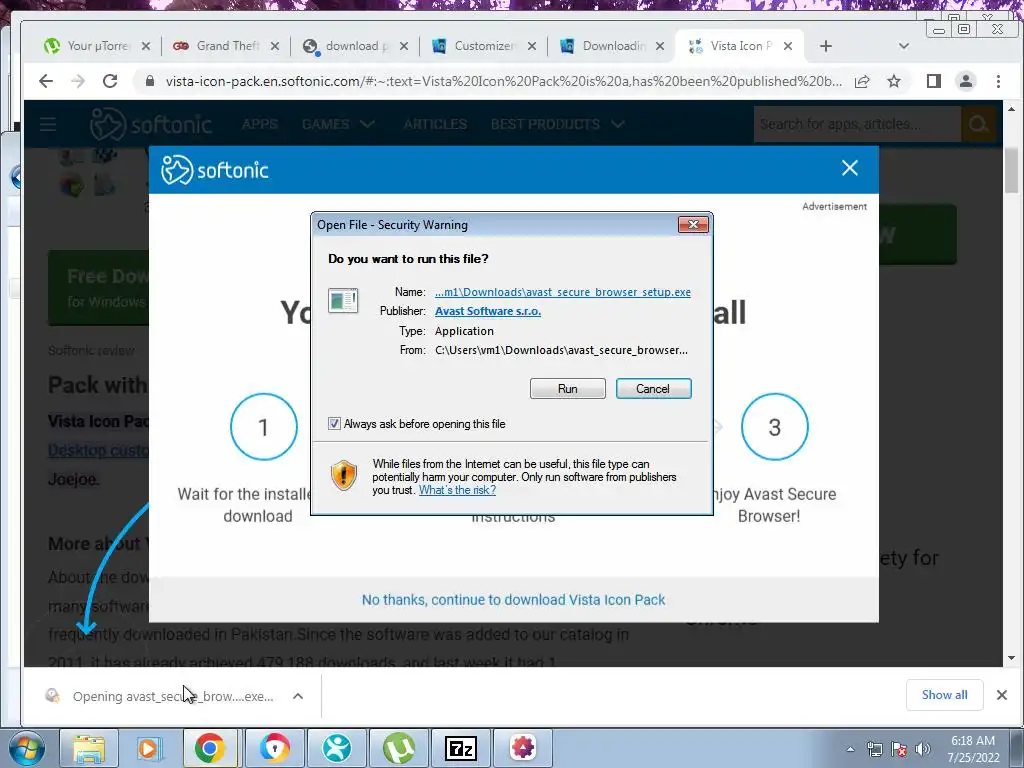
Task: Open APPS in Softonic navigation
Action: coord(259,124)
